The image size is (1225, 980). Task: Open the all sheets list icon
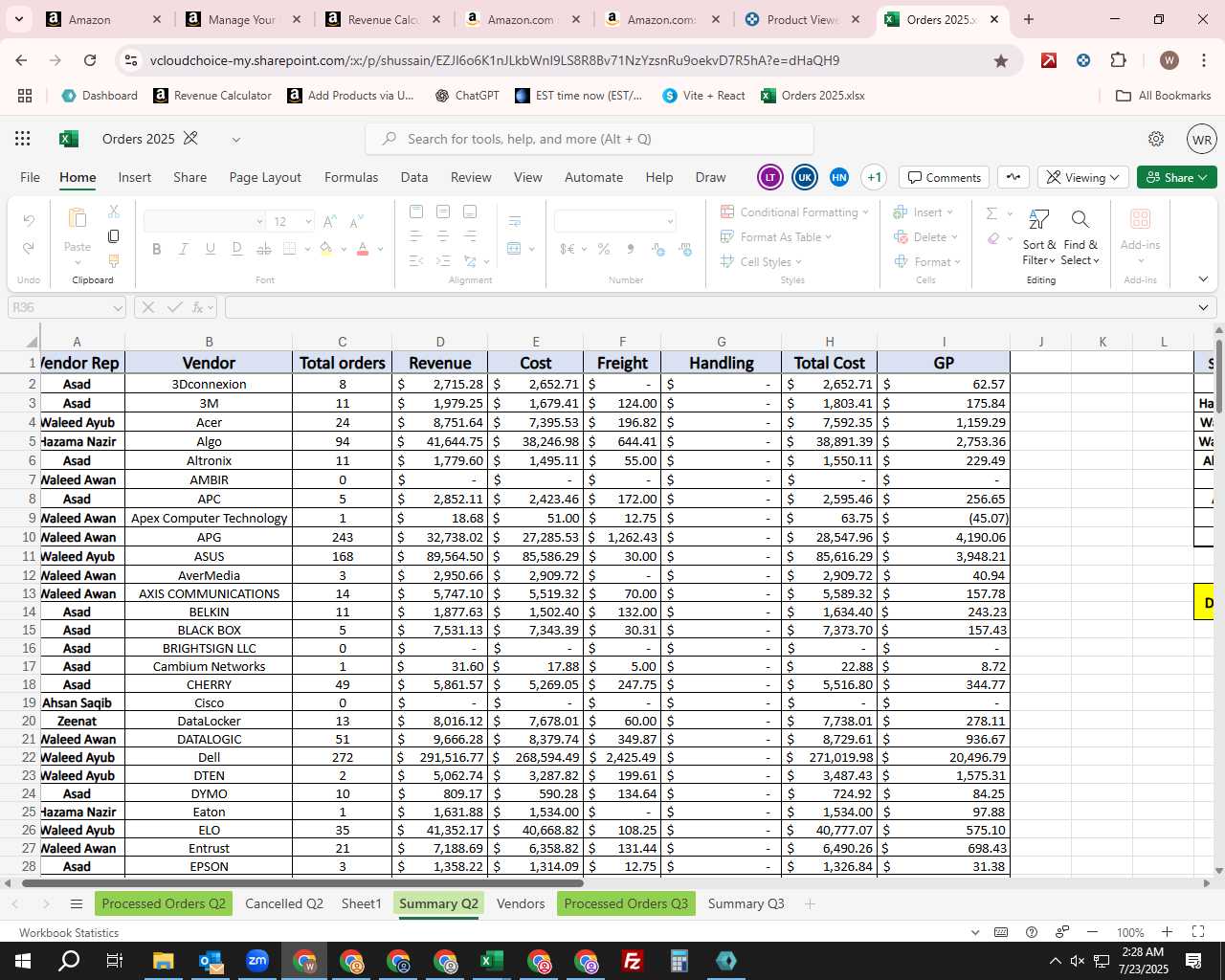(x=77, y=904)
